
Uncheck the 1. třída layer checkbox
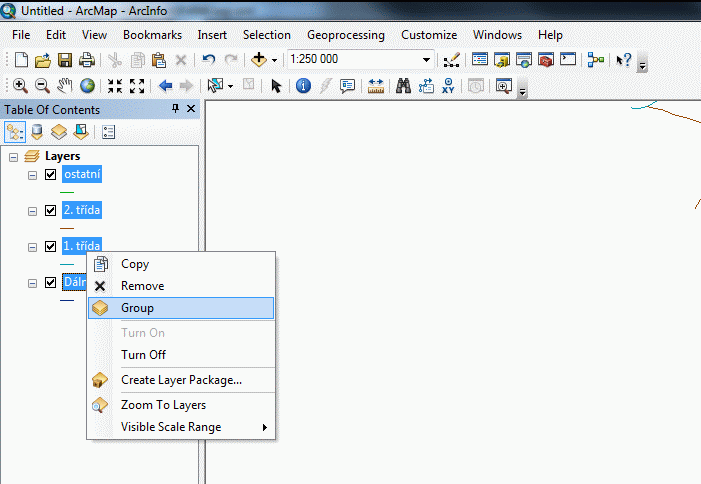tap(51, 246)
